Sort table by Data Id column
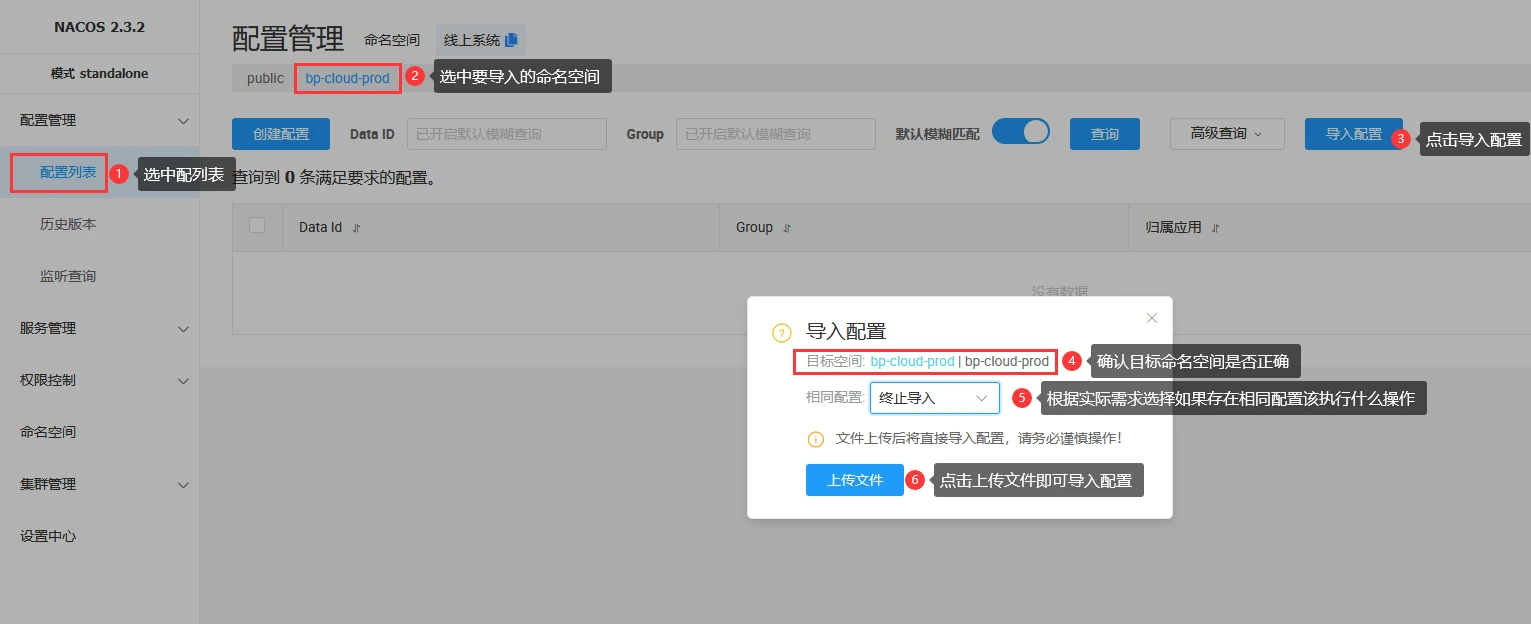The width and height of the screenshot is (1531, 624). pos(356,228)
